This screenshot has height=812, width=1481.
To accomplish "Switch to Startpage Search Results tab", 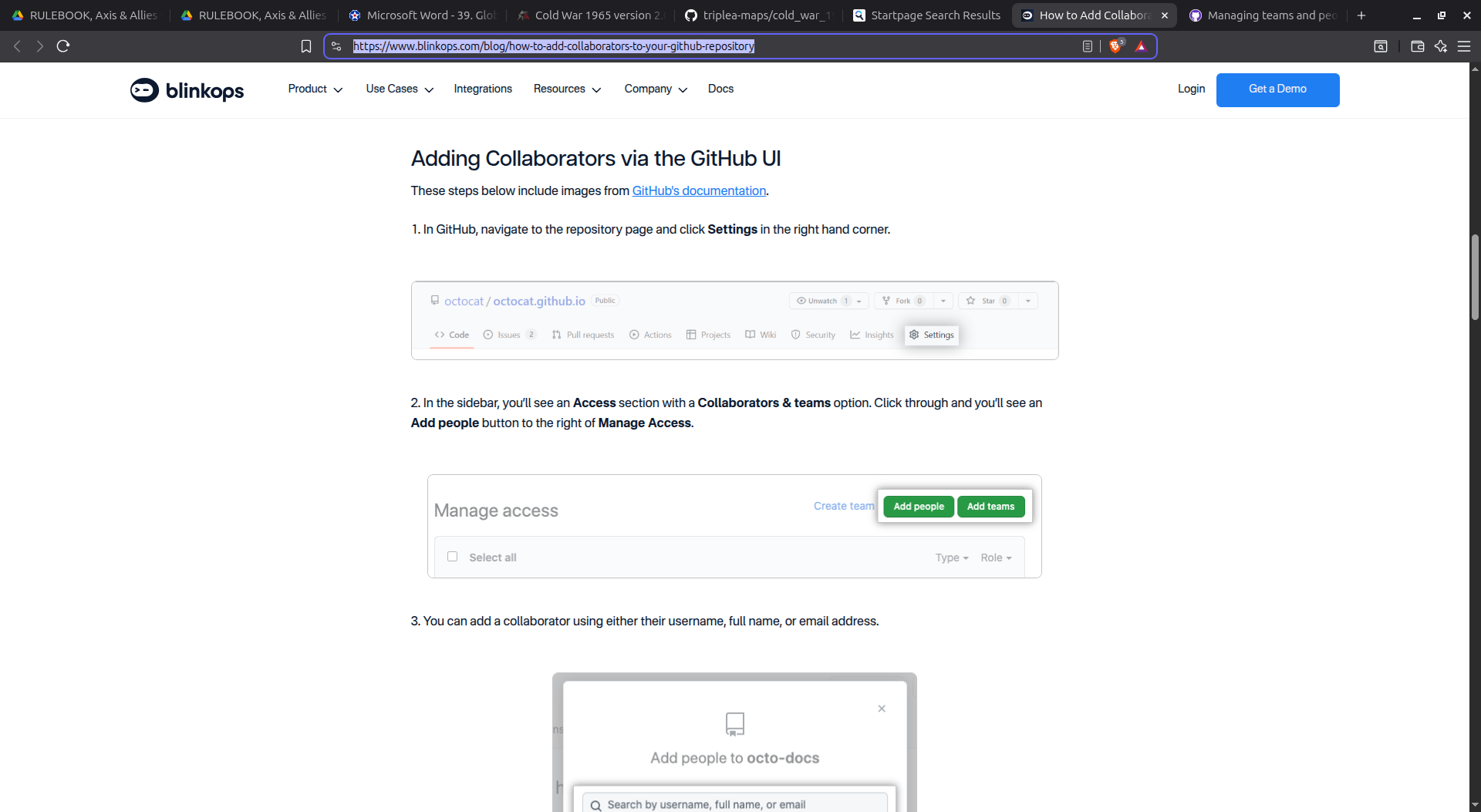I will tap(926, 15).
